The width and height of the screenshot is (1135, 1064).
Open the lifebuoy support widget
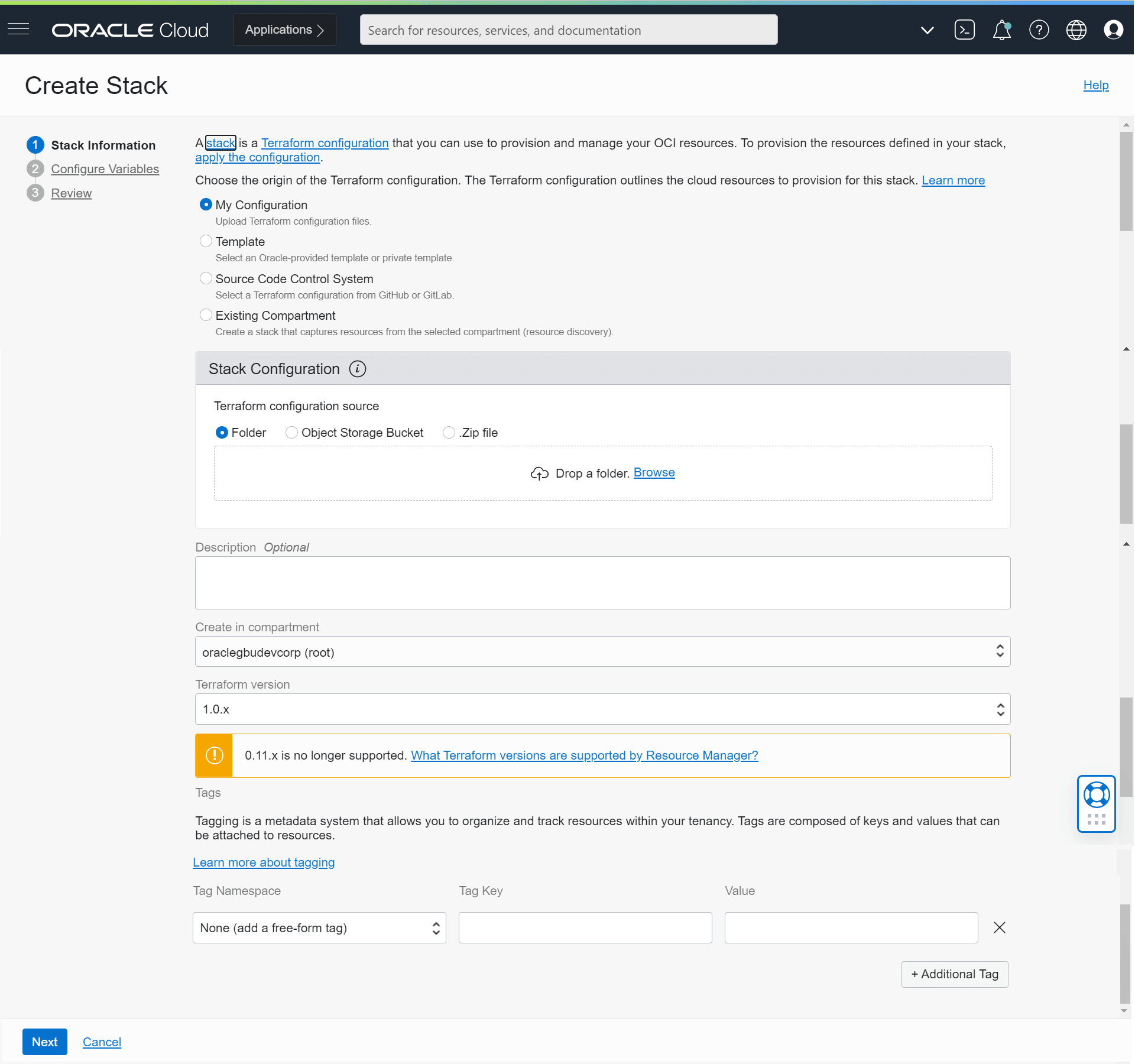(x=1096, y=795)
